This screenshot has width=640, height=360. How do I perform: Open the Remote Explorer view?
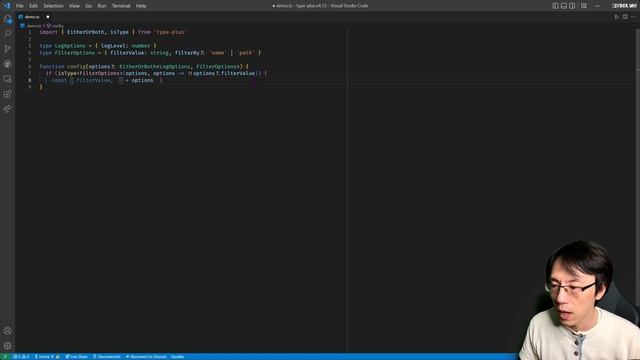7,79
